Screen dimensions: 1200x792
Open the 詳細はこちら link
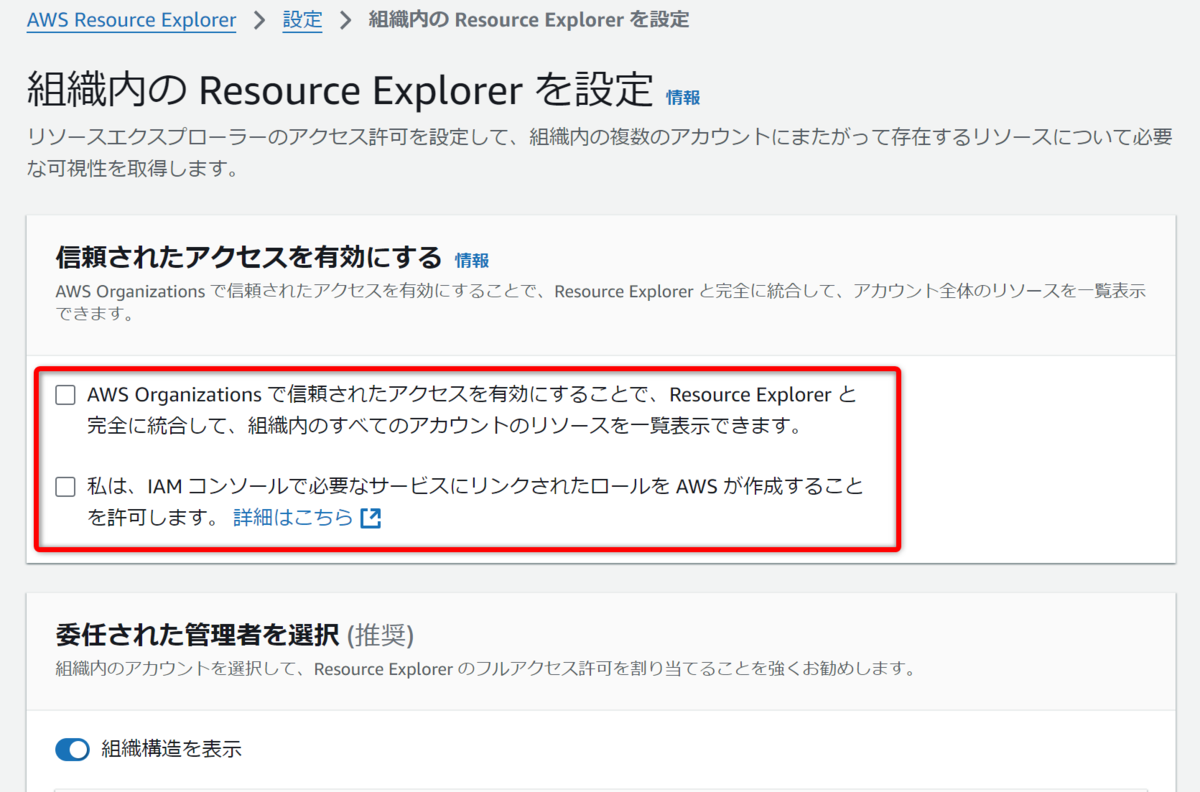(293, 518)
